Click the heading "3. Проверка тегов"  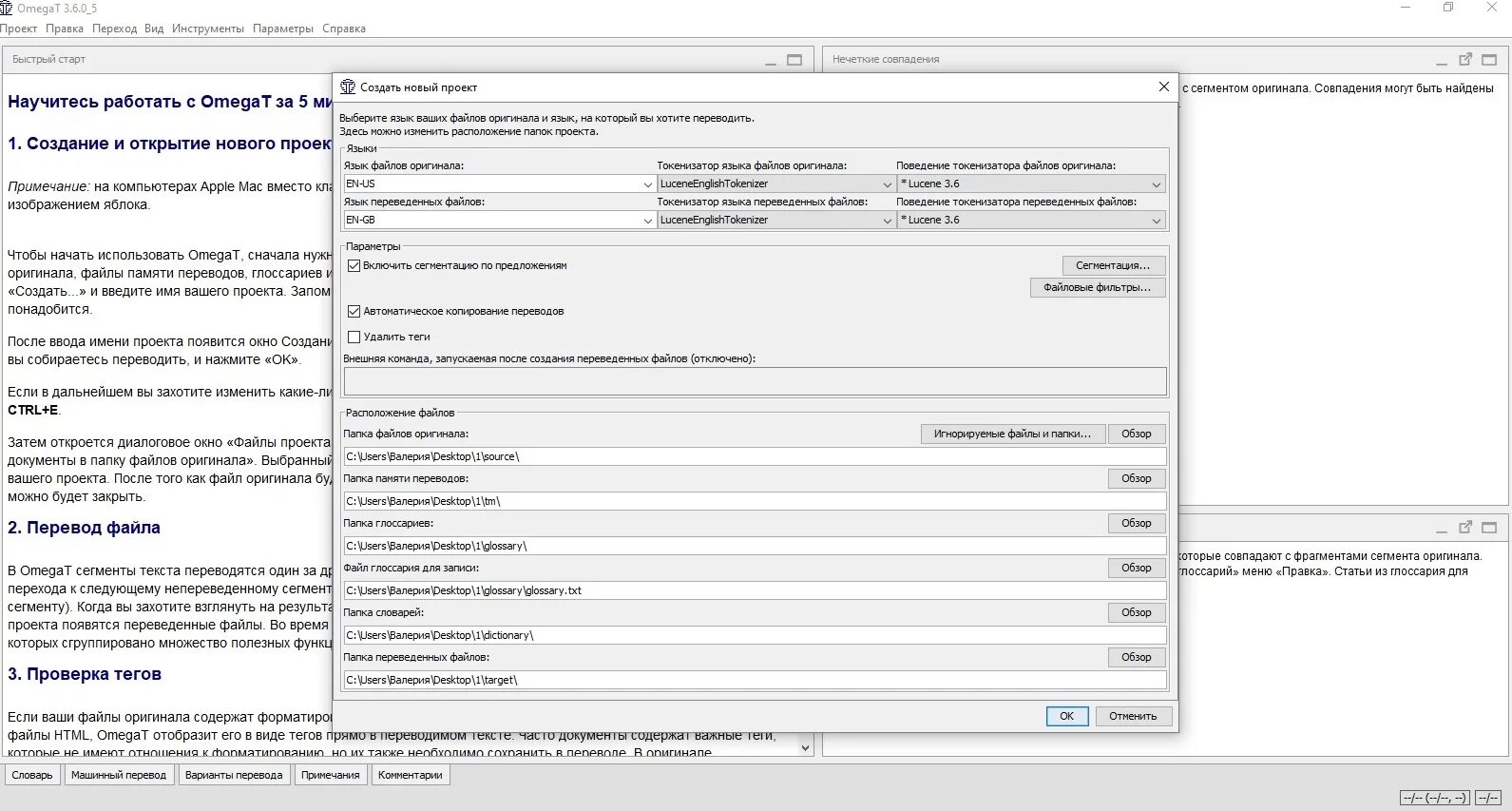(x=85, y=674)
